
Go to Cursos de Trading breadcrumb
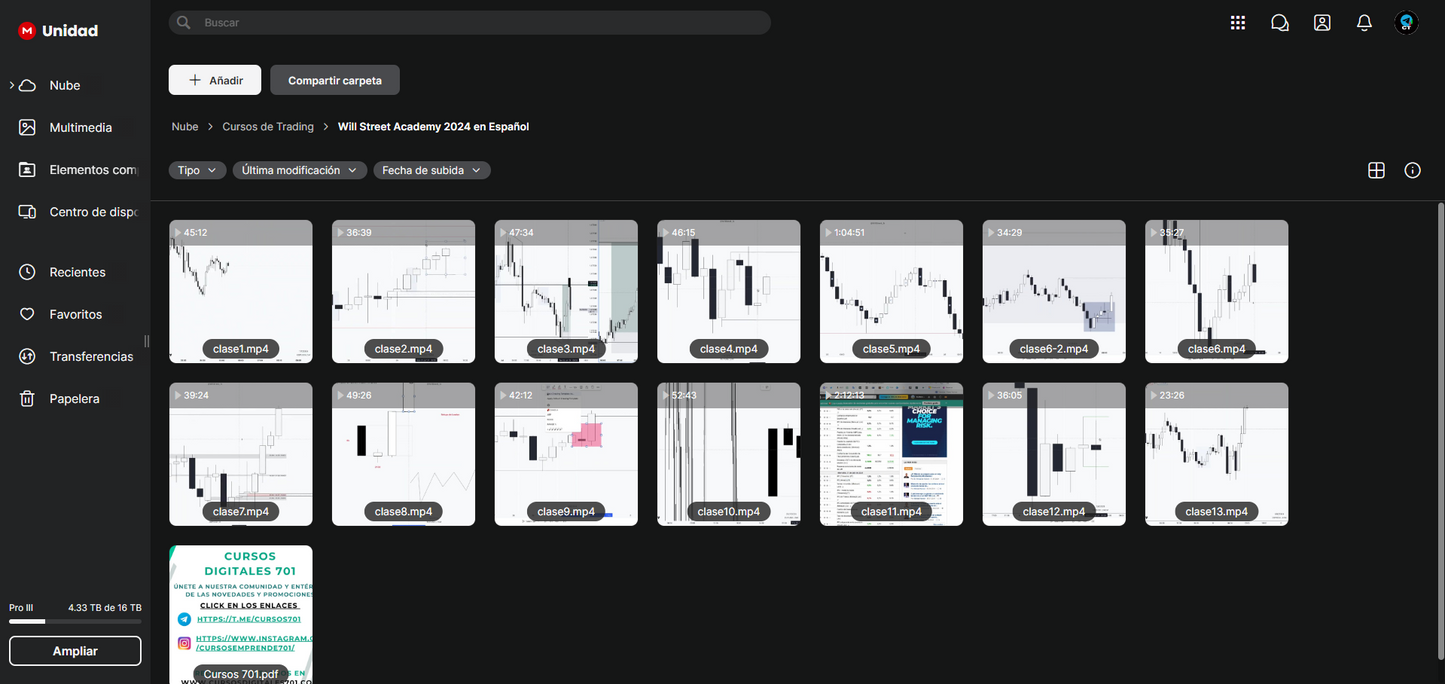pyautogui.click(x=268, y=127)
